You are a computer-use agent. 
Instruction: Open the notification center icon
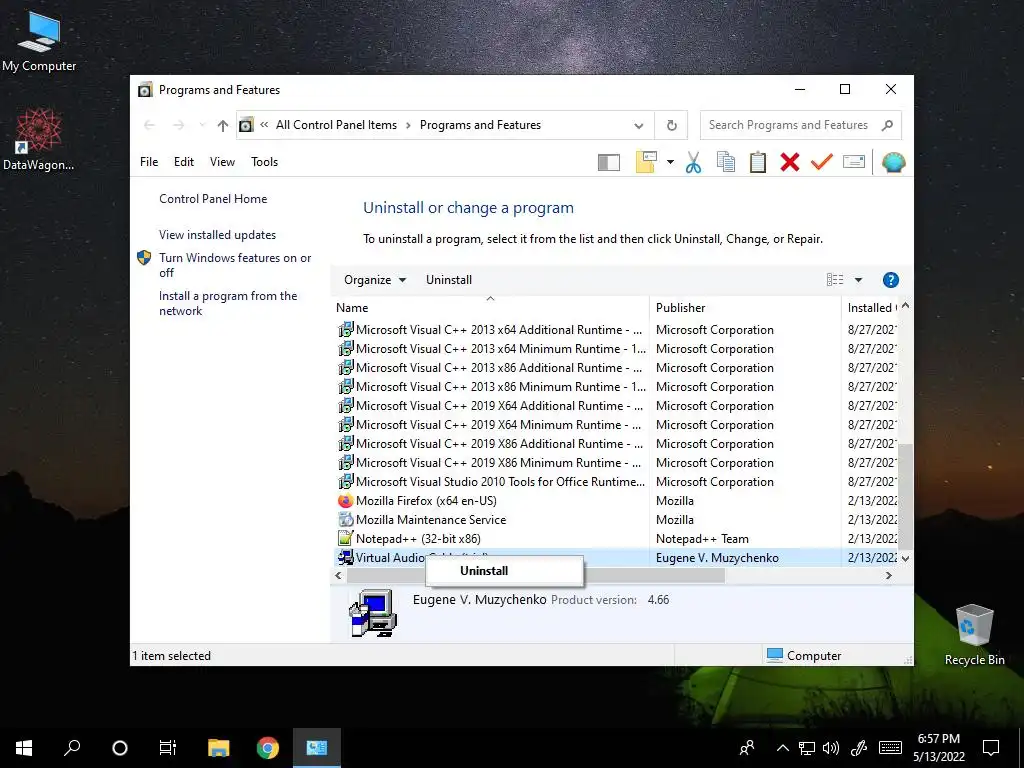[x=991, y=748]
